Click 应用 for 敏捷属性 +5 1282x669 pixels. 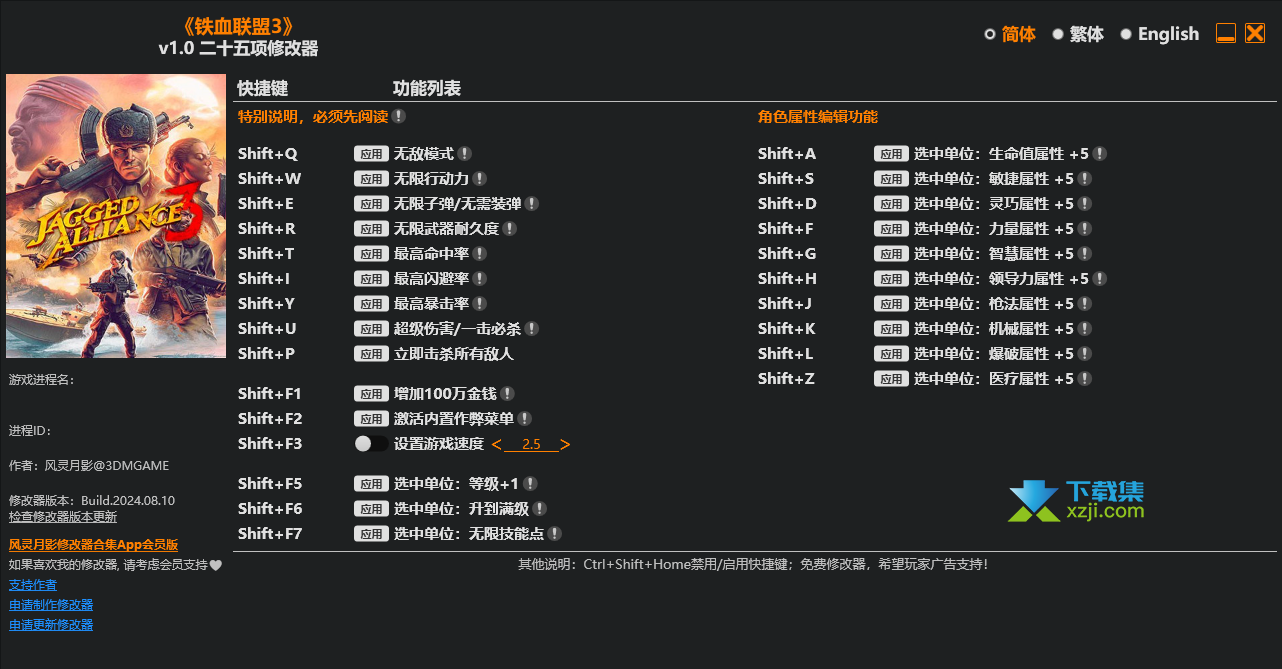pos(892,179)
